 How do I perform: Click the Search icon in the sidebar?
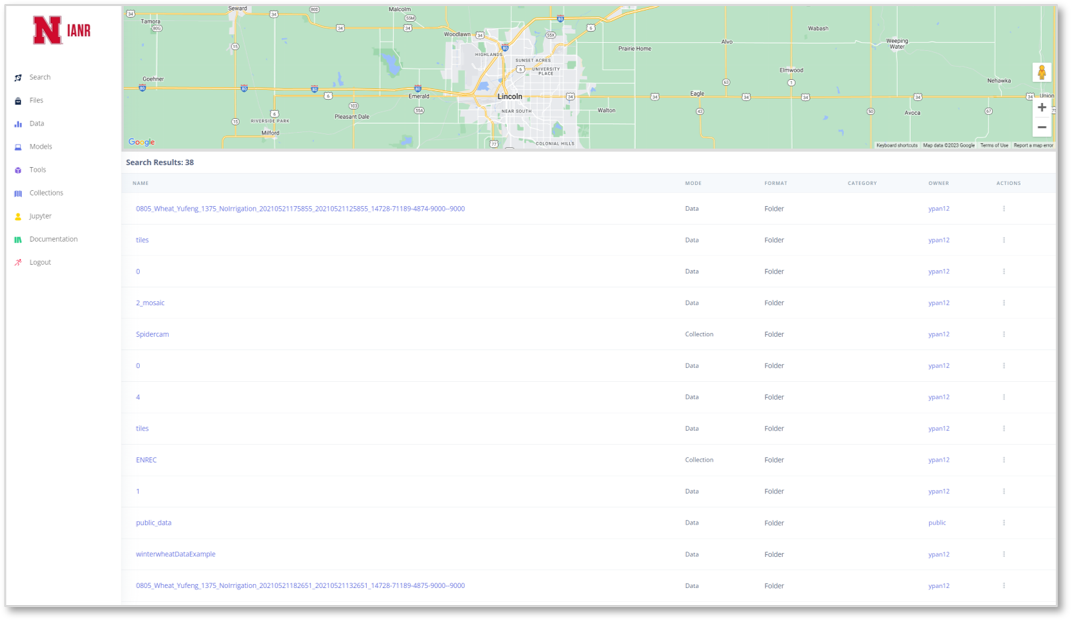18,78
